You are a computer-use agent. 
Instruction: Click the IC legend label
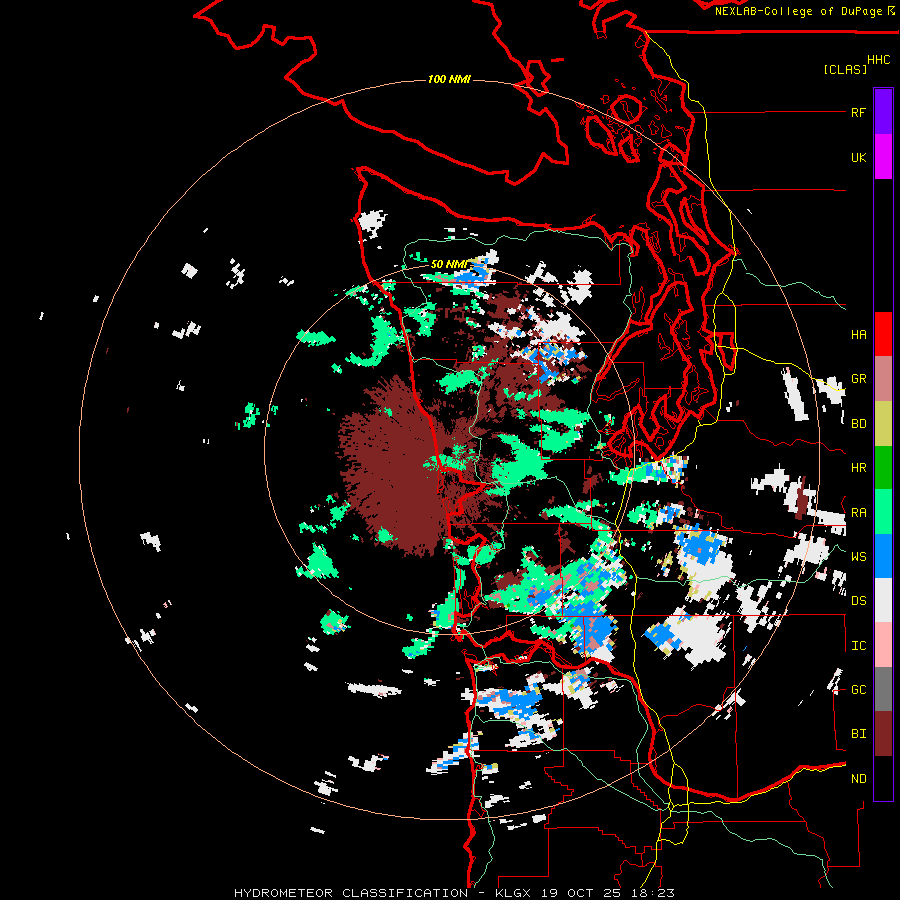(x=858, y=646)
